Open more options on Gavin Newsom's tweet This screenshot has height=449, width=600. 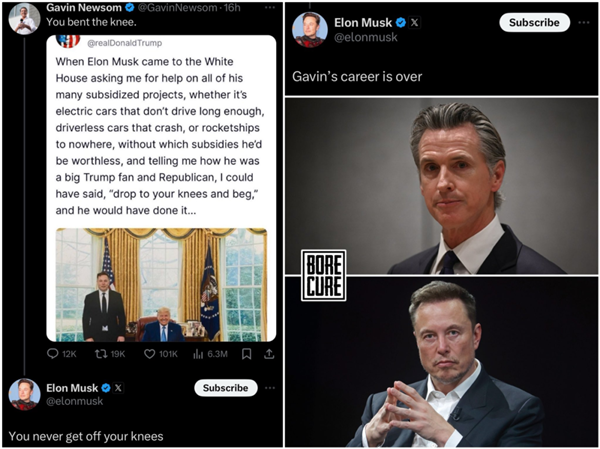point(269,8)
